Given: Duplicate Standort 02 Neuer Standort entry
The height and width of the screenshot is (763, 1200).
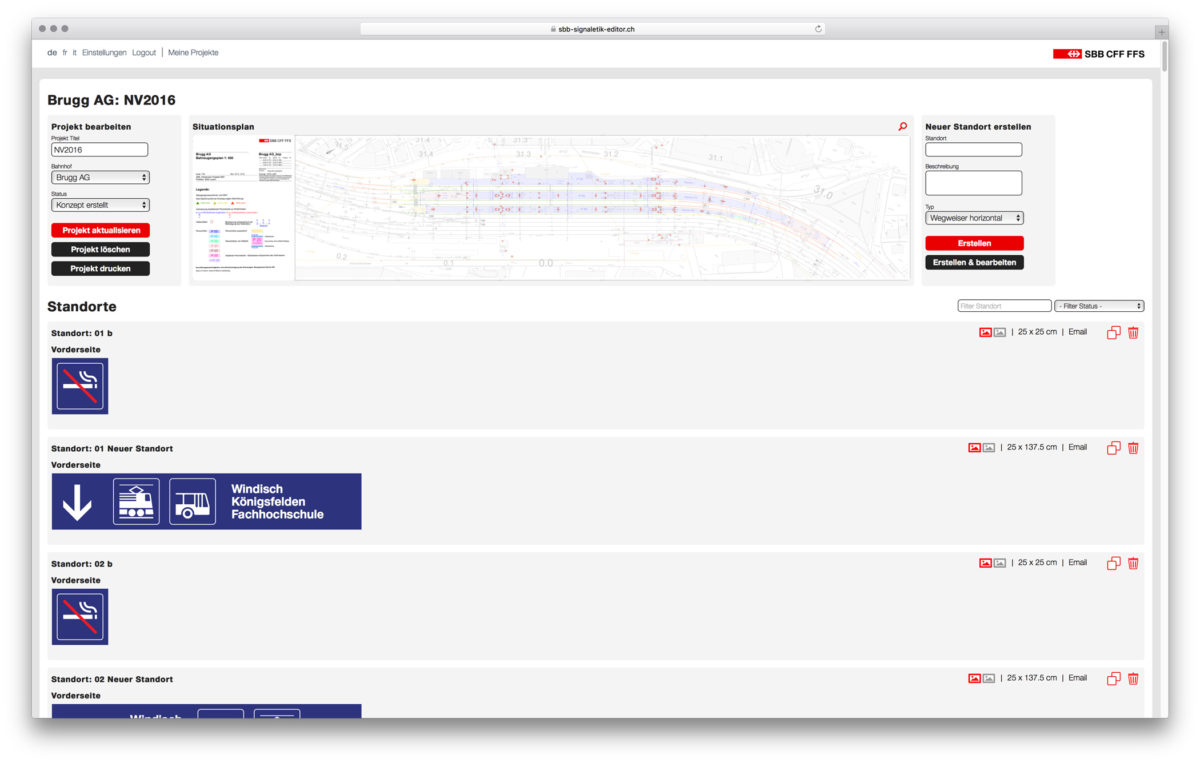Looking at the screenshot, I should [1113, 679].
